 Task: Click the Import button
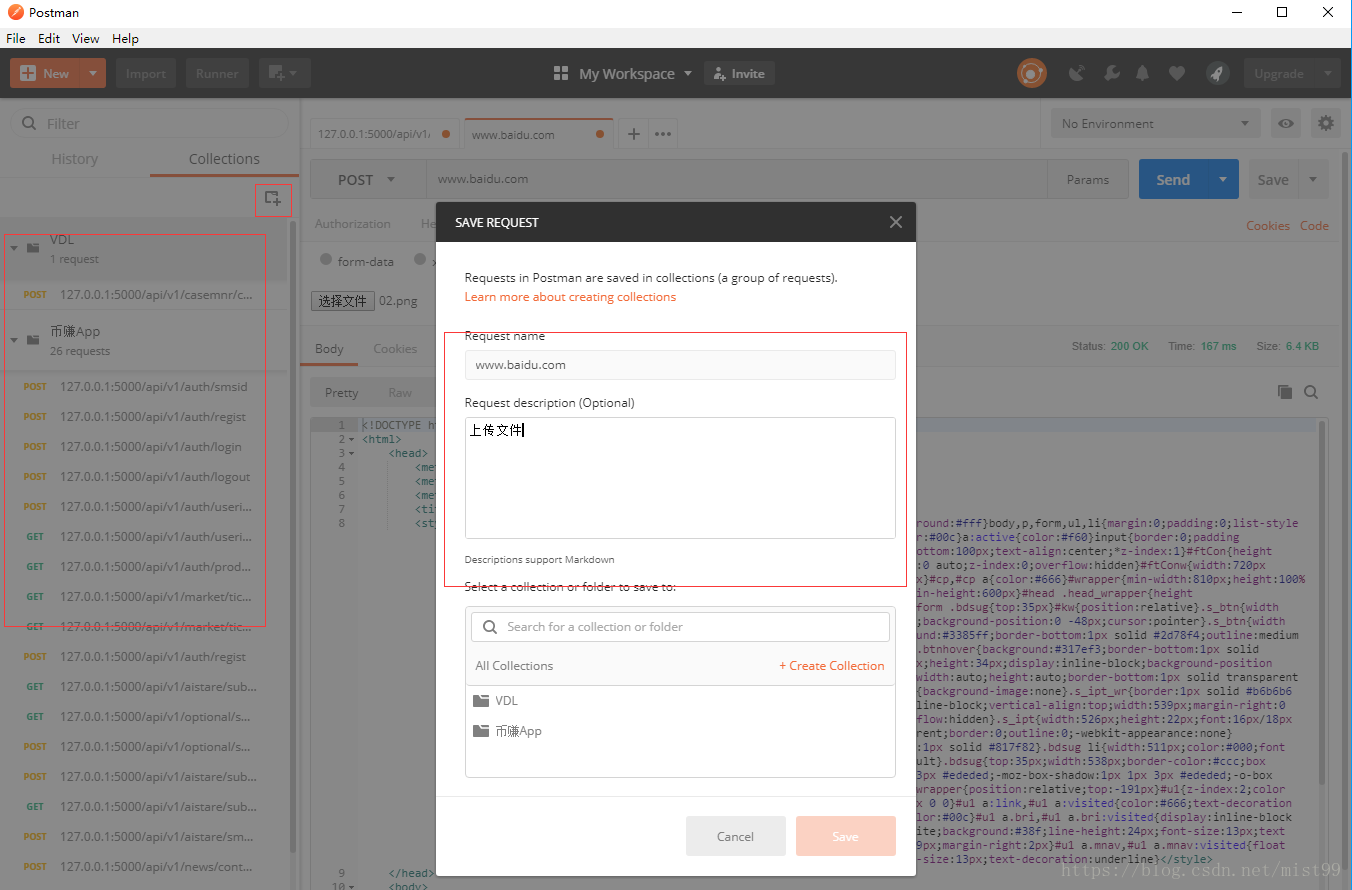click(x=146, y=73)
